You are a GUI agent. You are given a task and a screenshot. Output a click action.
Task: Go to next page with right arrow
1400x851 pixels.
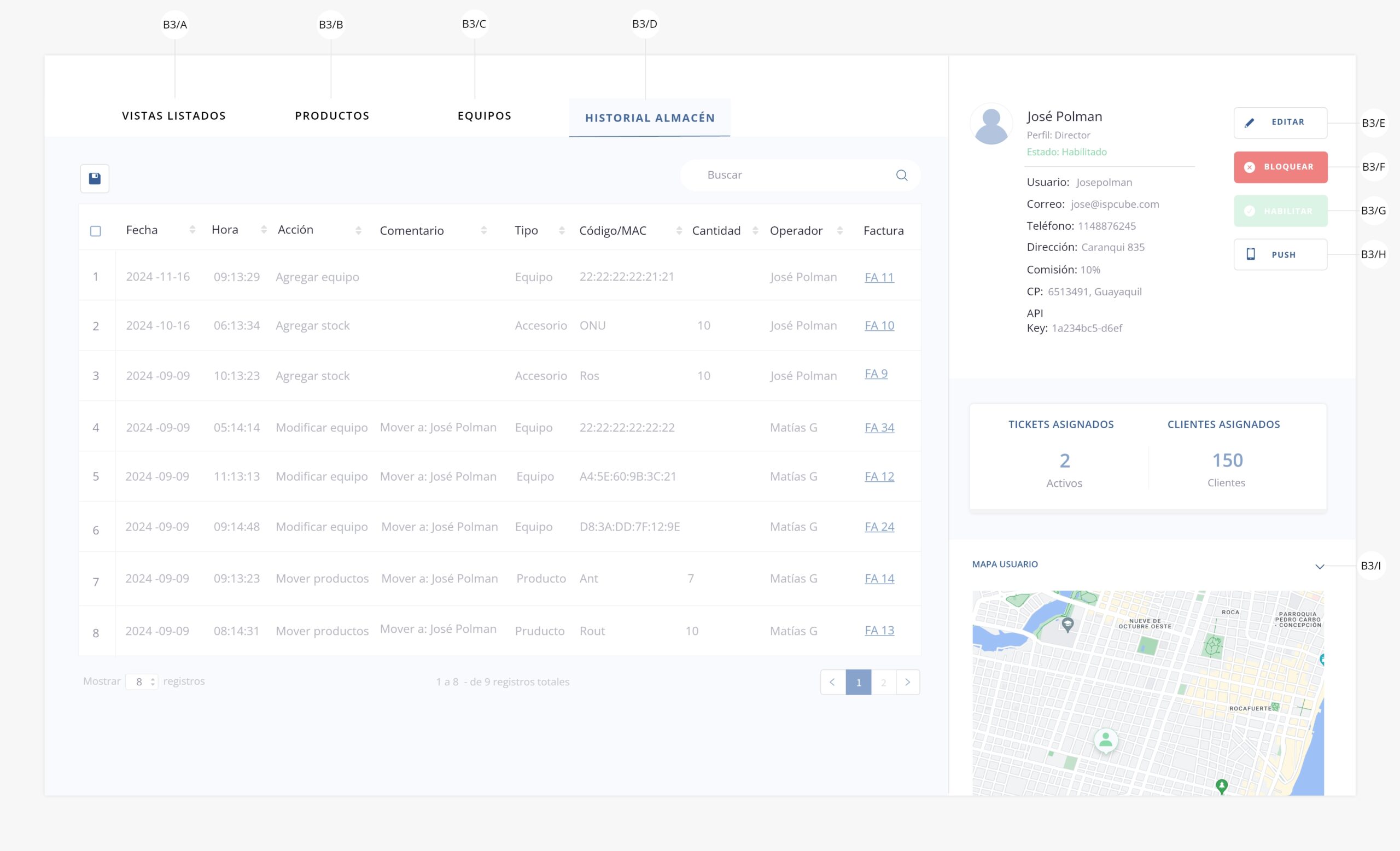coord(907,681)
